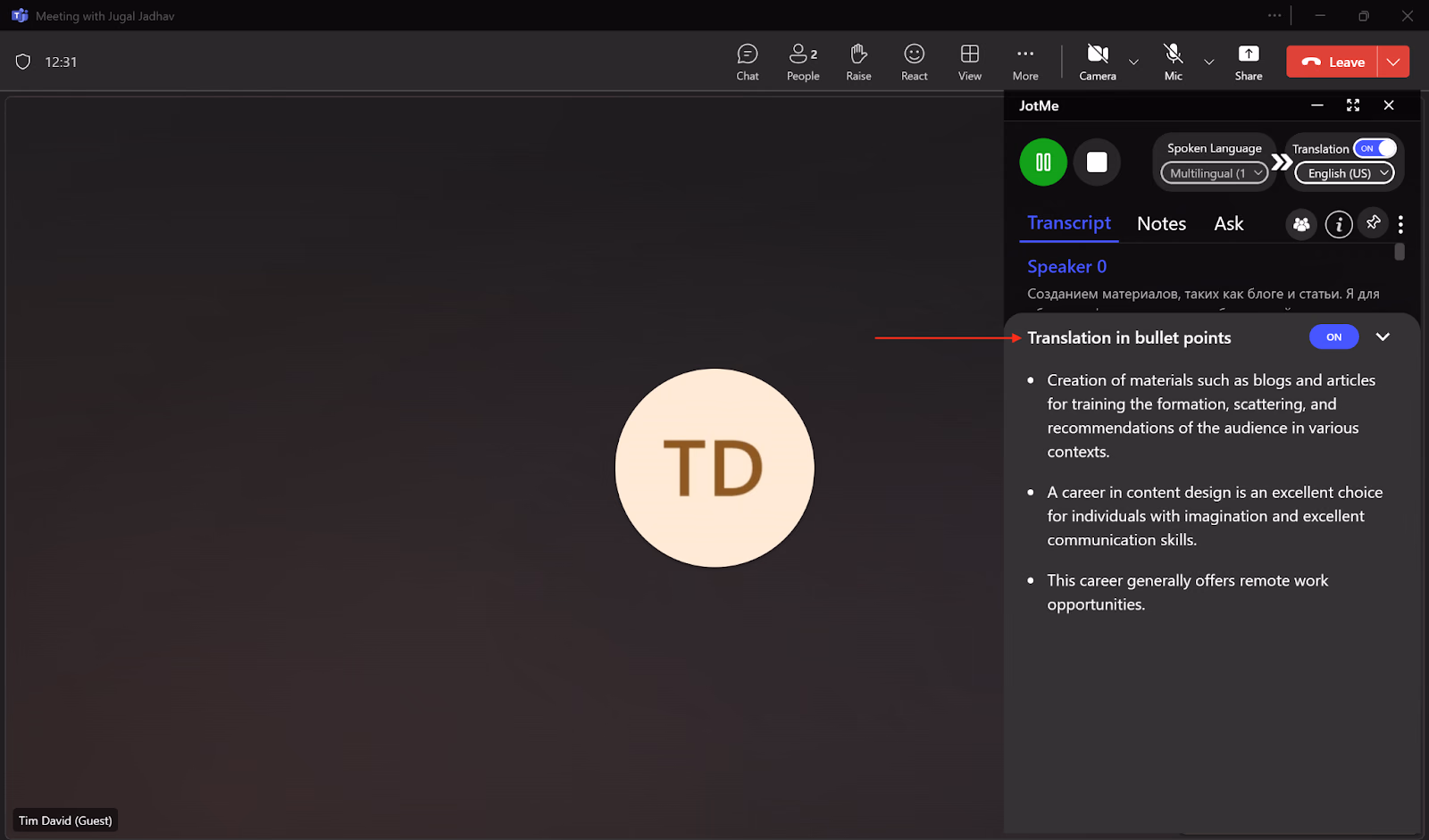The height and width of the screenshot is (840, 1429).
Task: Click the JotMe participants icon
Action: coord(1301,224)
